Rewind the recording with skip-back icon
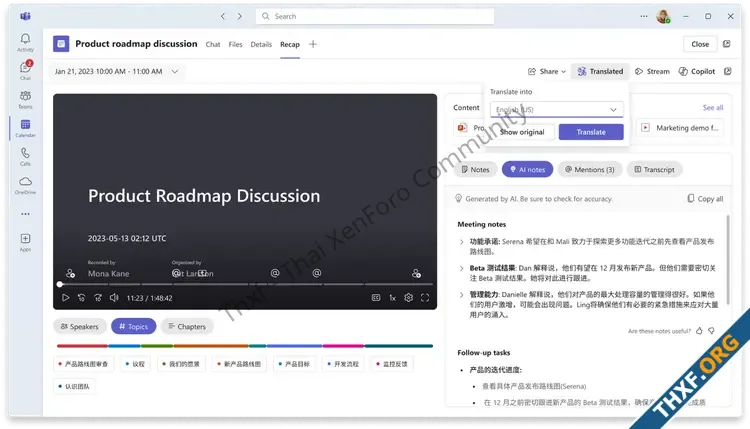The width and height of the screenshot is (750, 429). (82, 297)
